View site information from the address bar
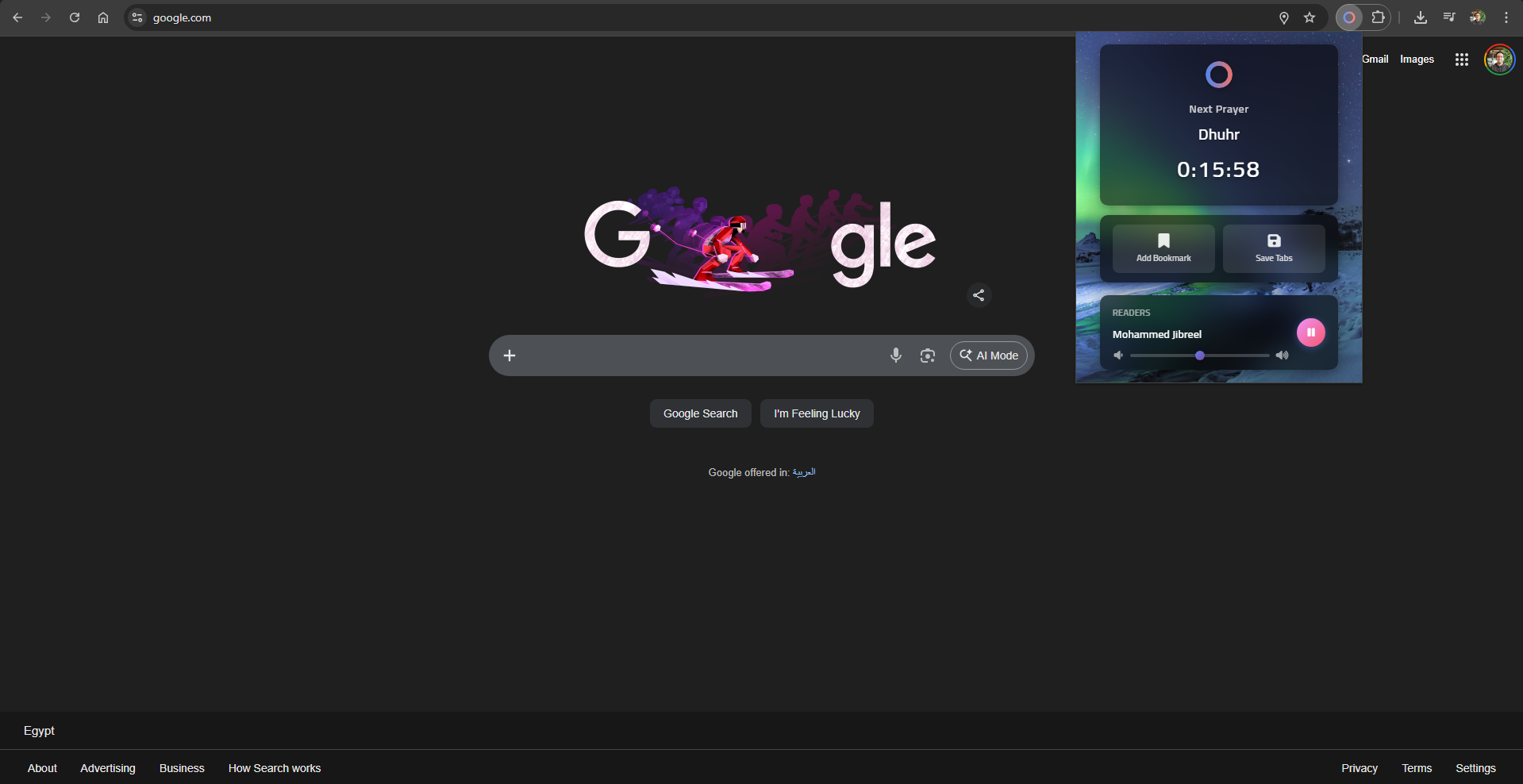This screenshot has height=784, width=1523. coord(136,17)
